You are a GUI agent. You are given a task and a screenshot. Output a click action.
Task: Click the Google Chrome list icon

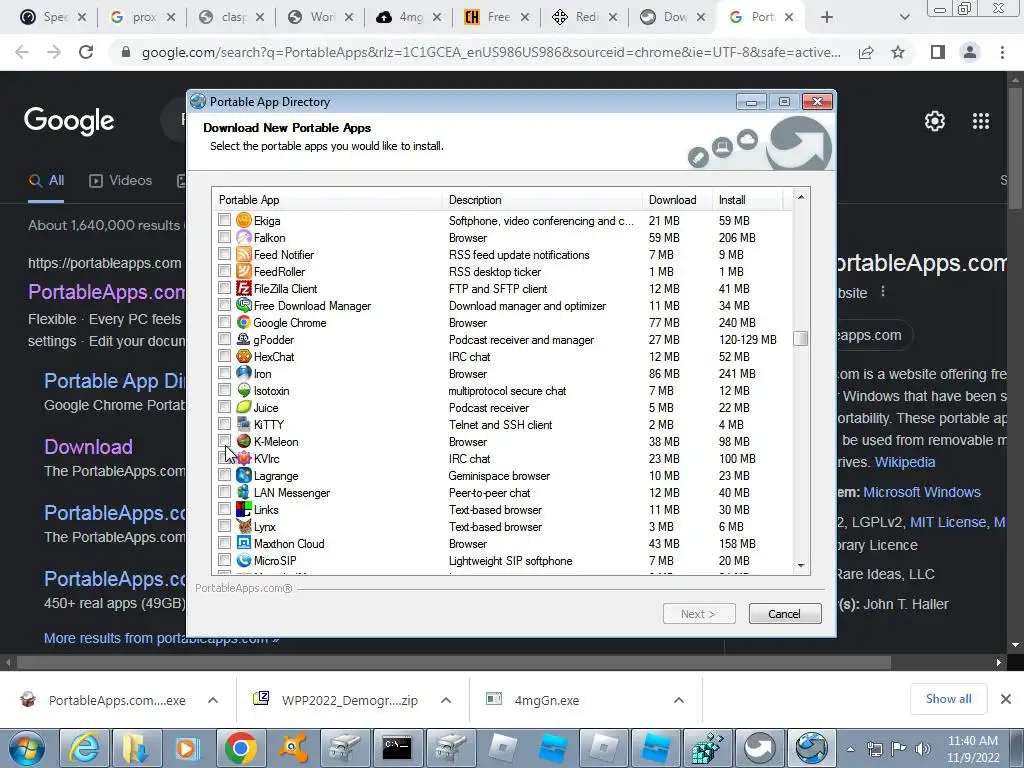[244, 323]
